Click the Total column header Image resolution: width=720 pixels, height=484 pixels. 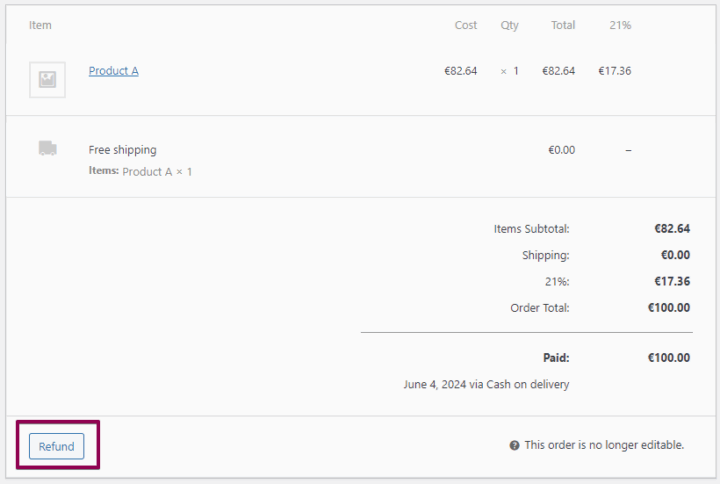pos(563,25)
